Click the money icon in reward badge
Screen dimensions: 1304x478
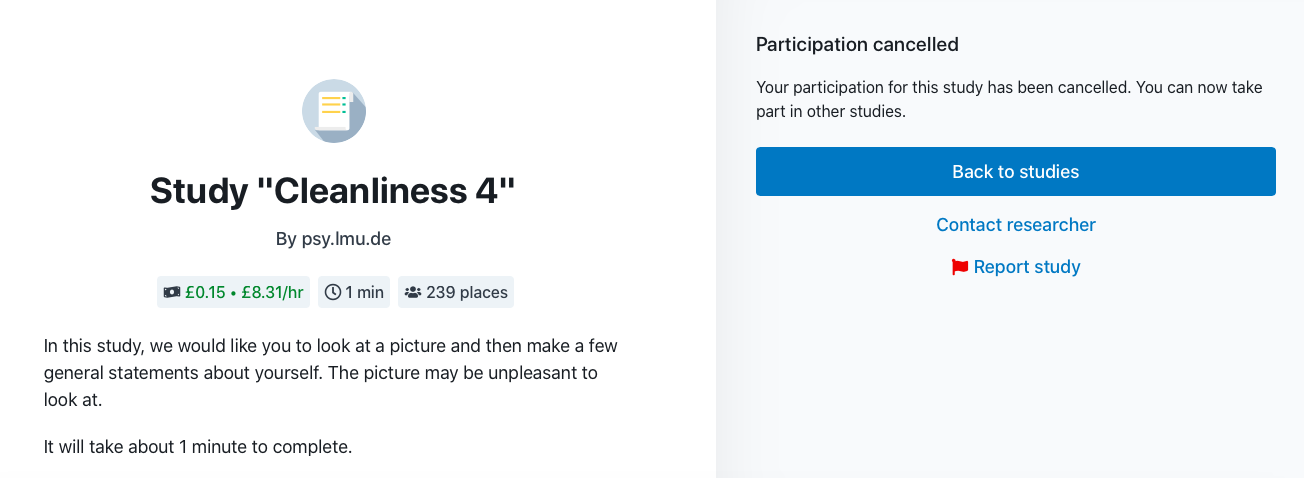(172, 293)
